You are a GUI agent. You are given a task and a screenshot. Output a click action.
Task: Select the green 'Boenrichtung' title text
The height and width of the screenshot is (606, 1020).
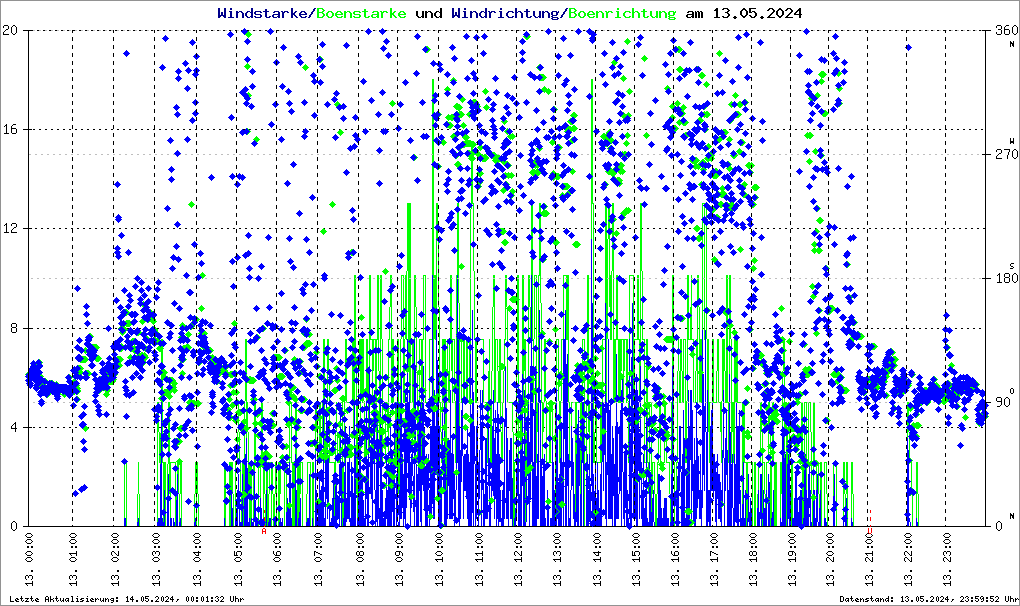[621, 14]
